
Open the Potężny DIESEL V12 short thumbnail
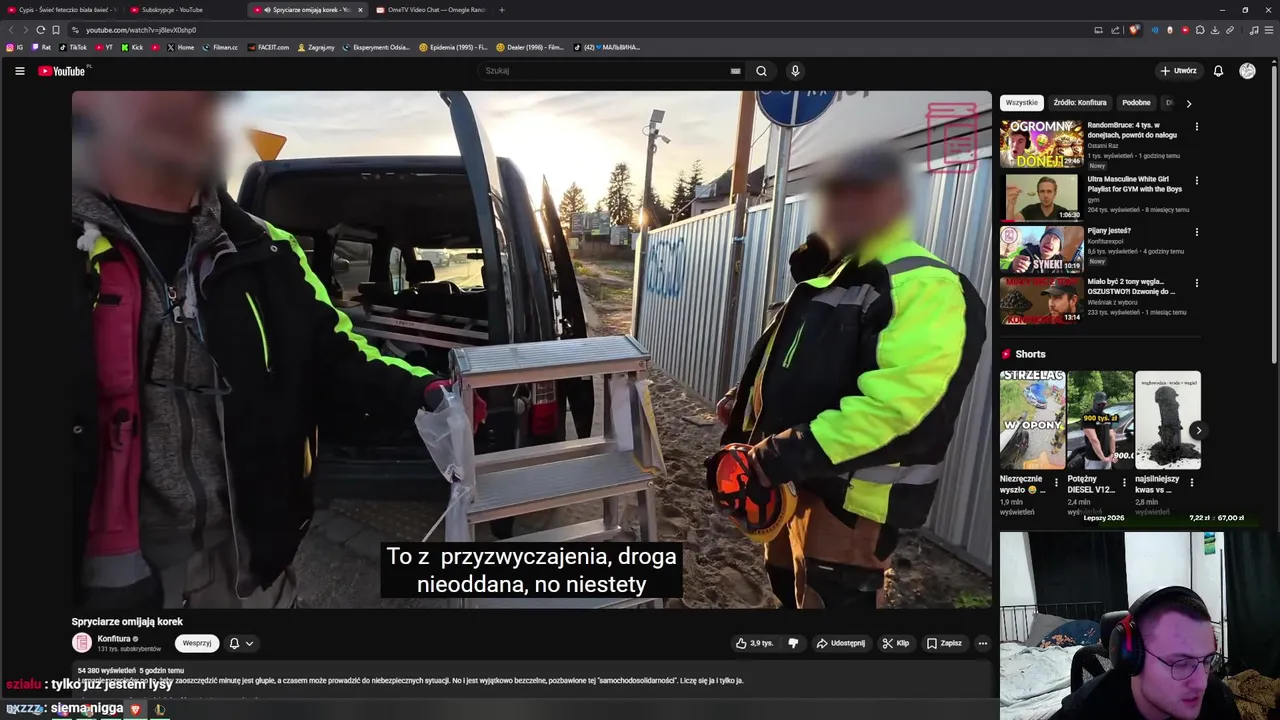(1100, 420)
